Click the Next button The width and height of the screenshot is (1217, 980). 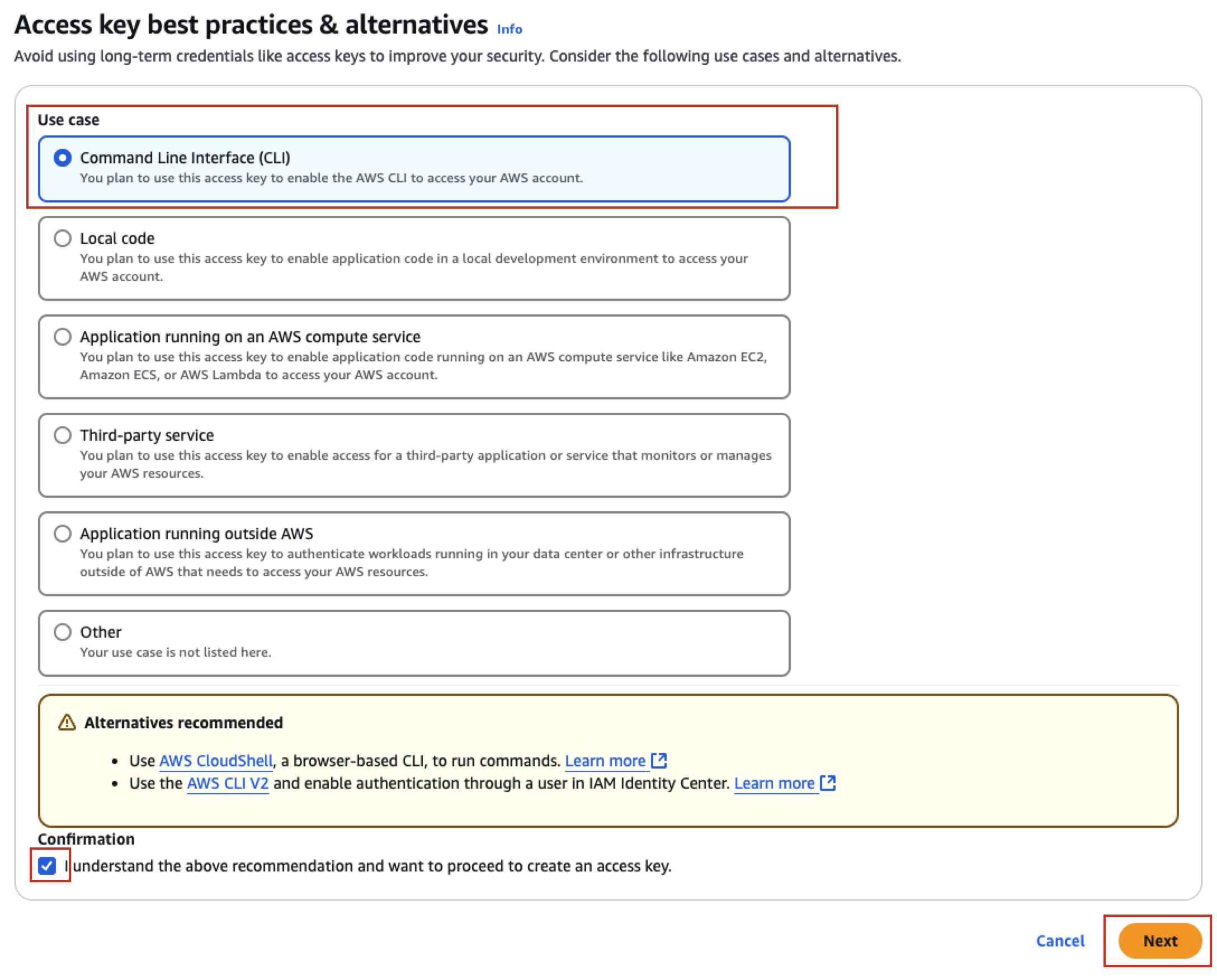[x=1159, y=941]
